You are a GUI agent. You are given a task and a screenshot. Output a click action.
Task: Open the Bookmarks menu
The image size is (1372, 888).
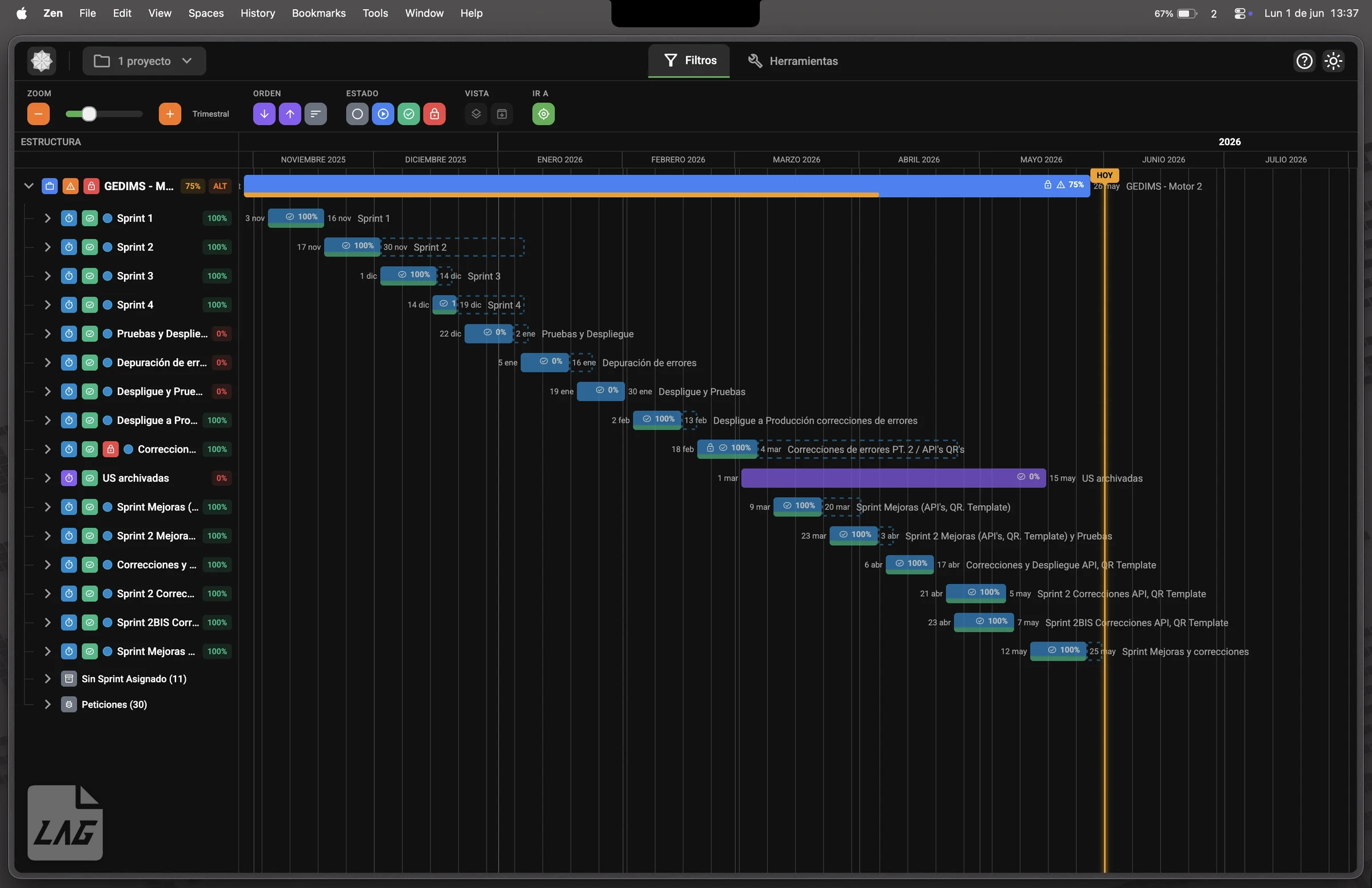[x=318, y=13]
